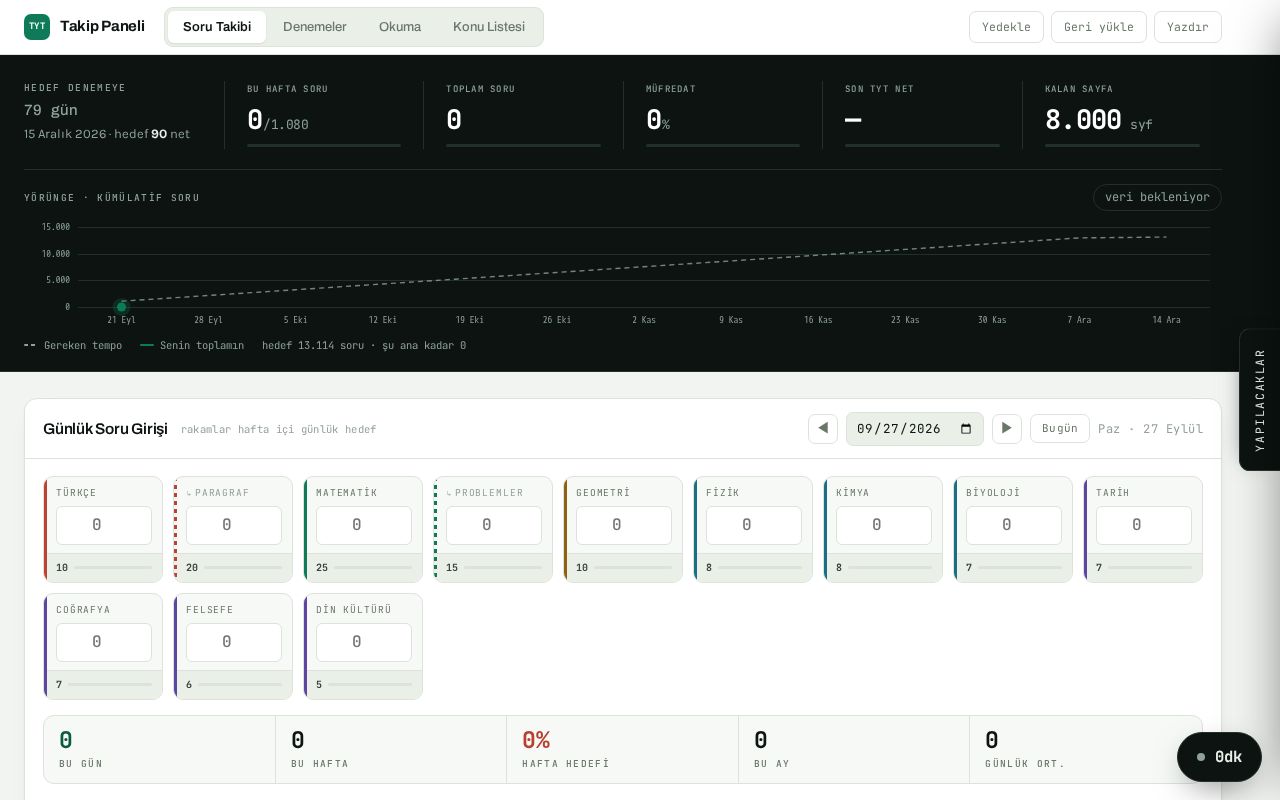The width and height of the screenshot is (1280, 800).
Task: Click the green starting point on chart
Action: 122,307
